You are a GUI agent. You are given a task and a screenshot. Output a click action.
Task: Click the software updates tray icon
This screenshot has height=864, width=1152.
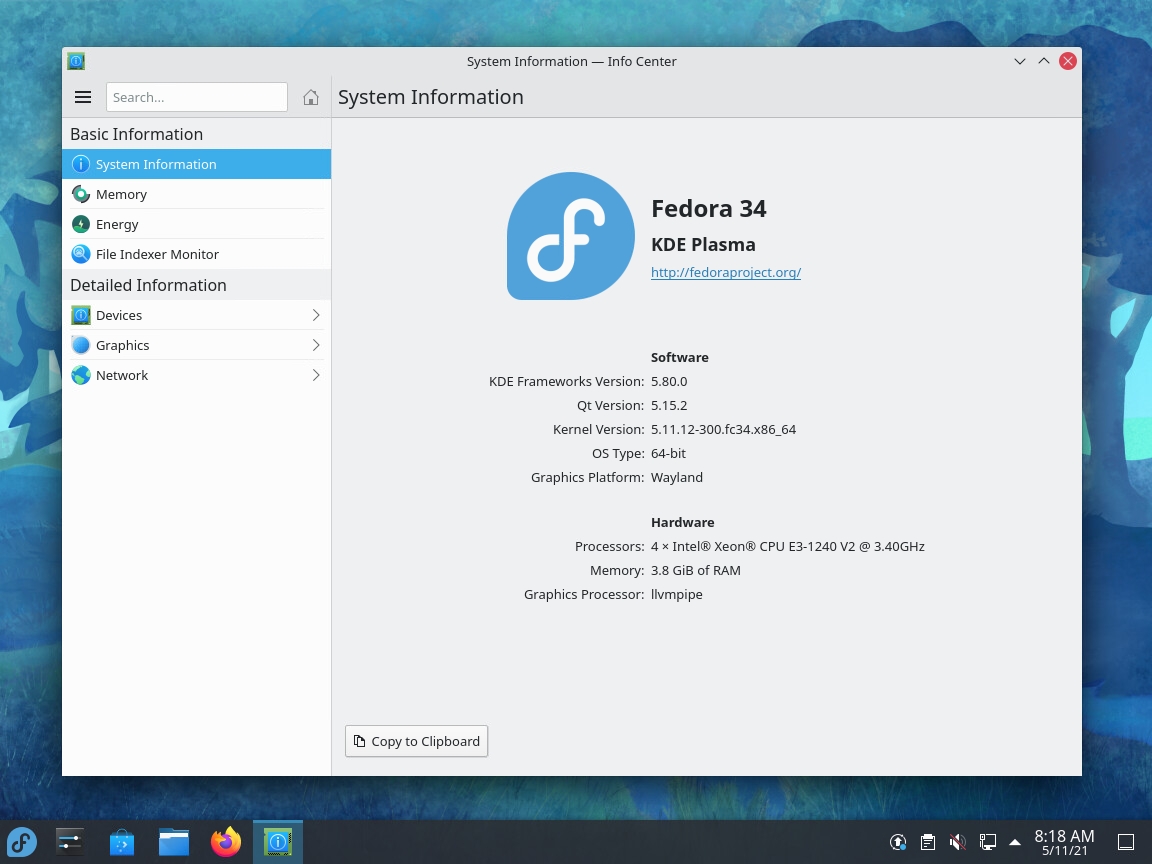[x=898, y=841]
